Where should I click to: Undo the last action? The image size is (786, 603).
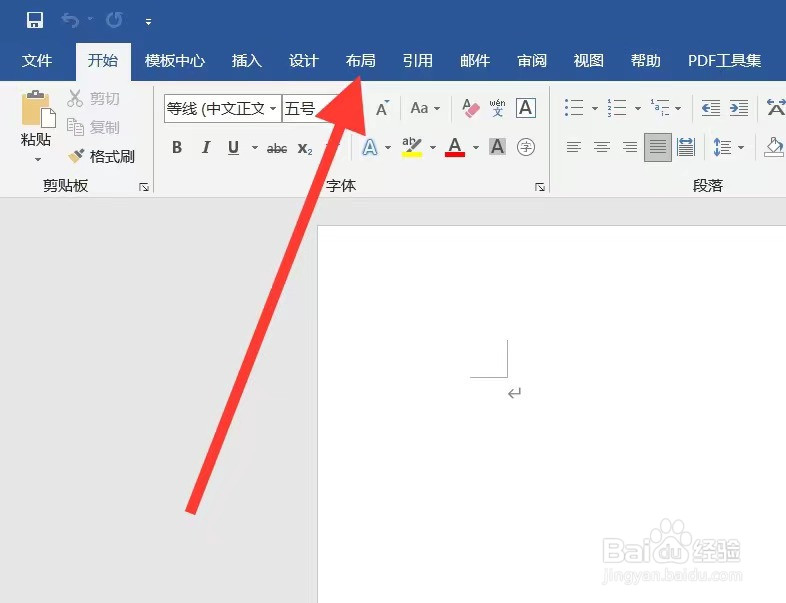pos(71,20)
